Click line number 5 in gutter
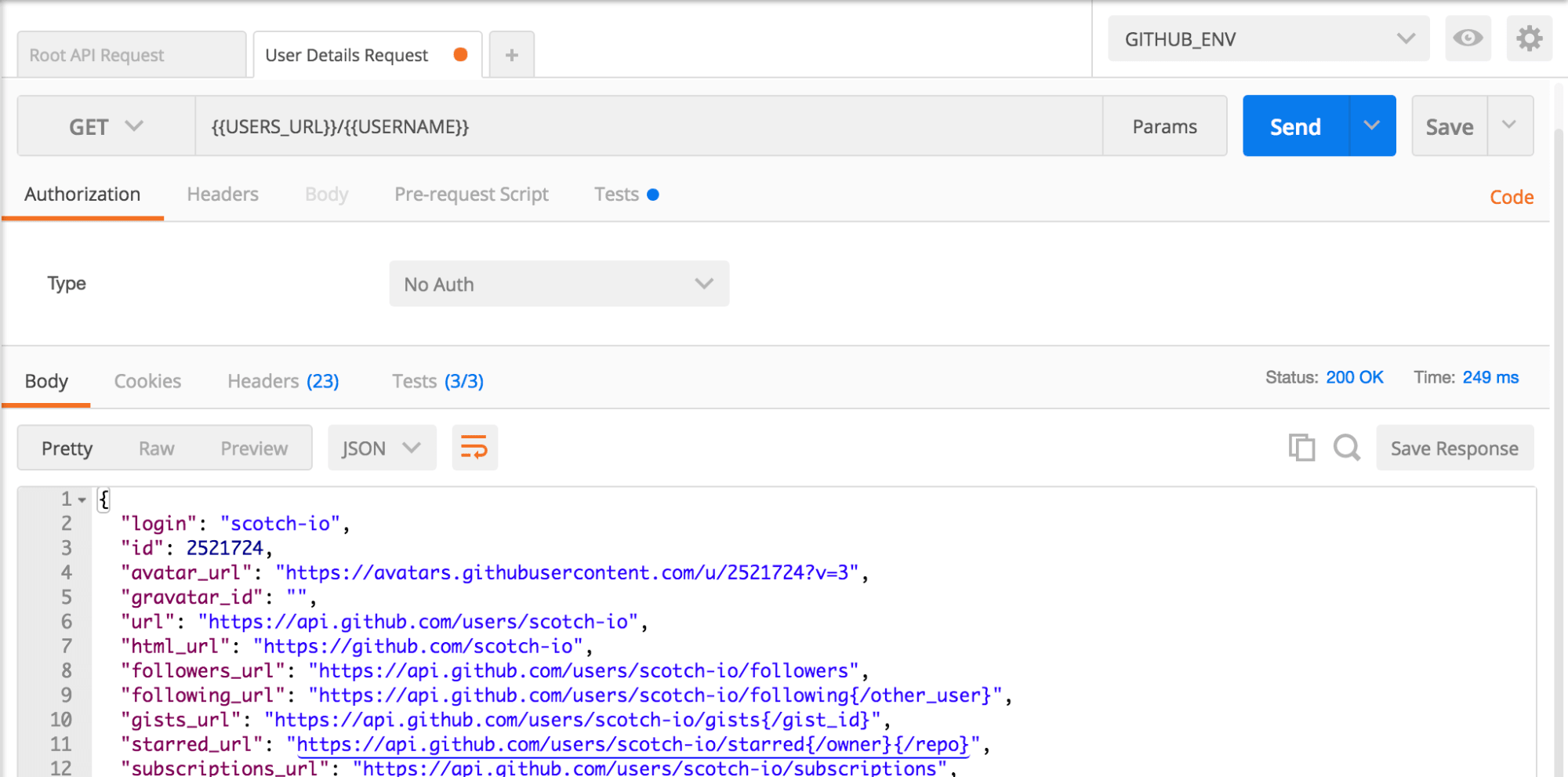The width and height of the screenshot is (1568, 777). [x=67, y=597]
